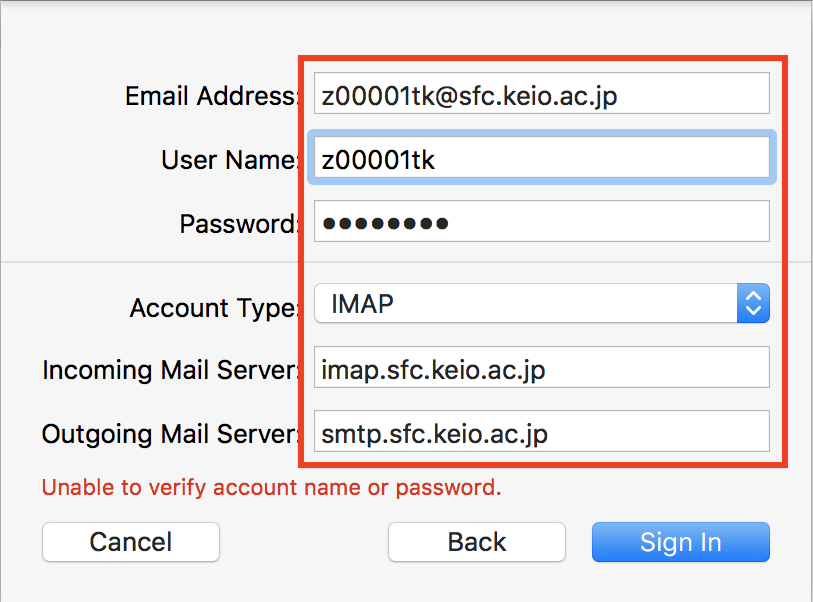813x602 pixels.
Task: Open the Account Type IMAP dropdown
Action: click(x=525, y=303)
